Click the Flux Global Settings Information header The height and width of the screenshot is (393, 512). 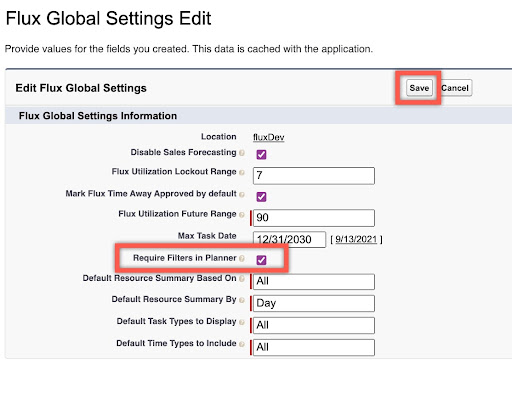point(98,116)
